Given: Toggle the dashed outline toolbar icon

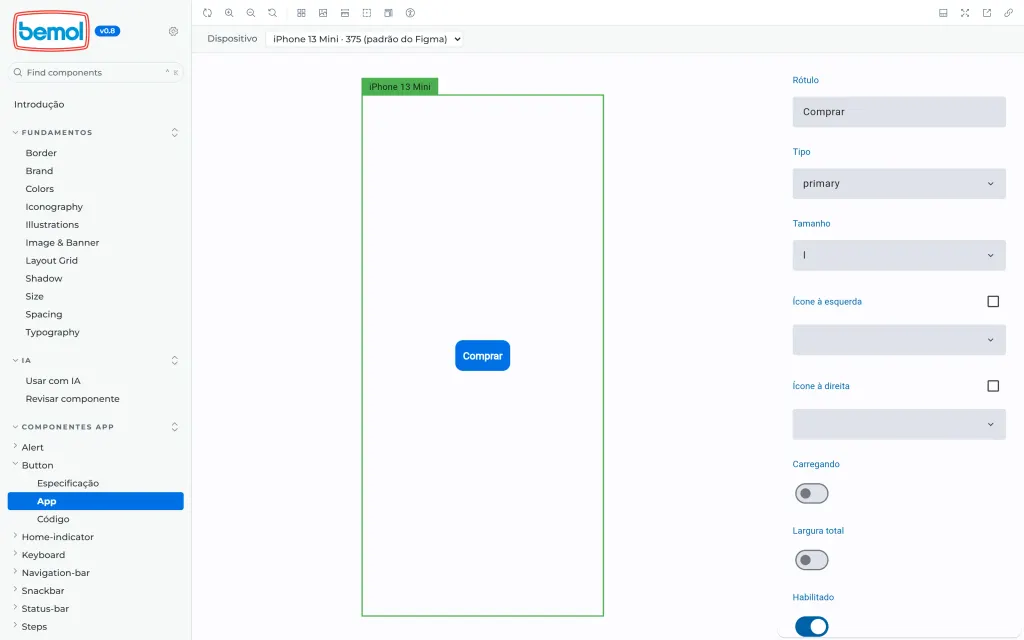Looking at the screenshot, I should pyautogui.click(x=366, y=13).
